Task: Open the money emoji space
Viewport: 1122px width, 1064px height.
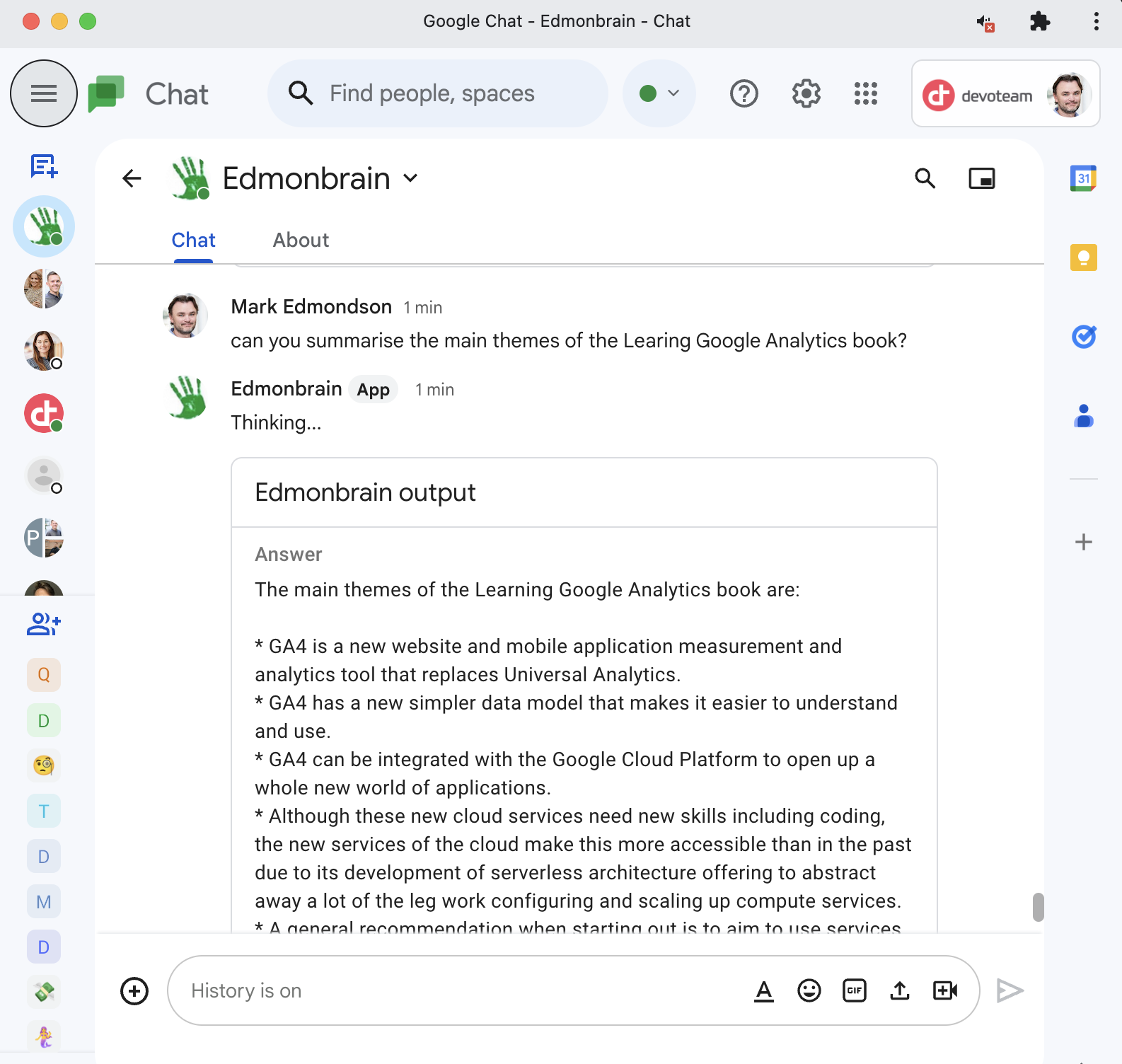Action: pos(44,992)
